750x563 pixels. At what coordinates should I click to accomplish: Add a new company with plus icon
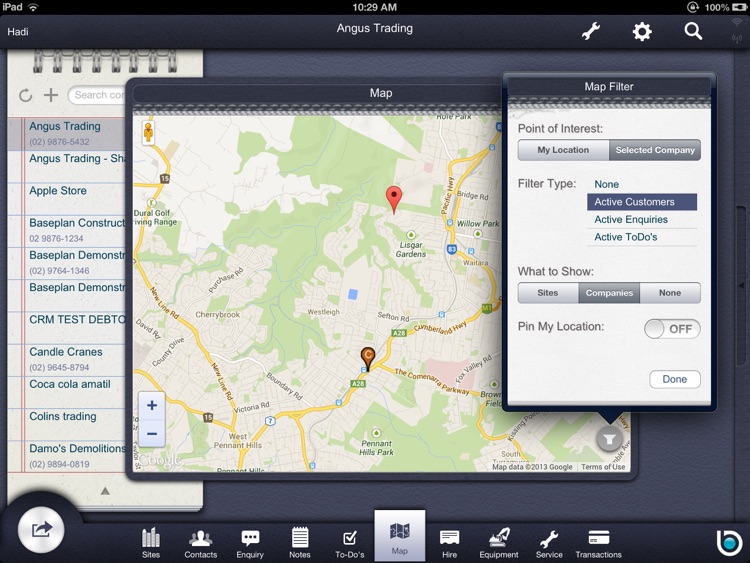click(x=51, y=95)
